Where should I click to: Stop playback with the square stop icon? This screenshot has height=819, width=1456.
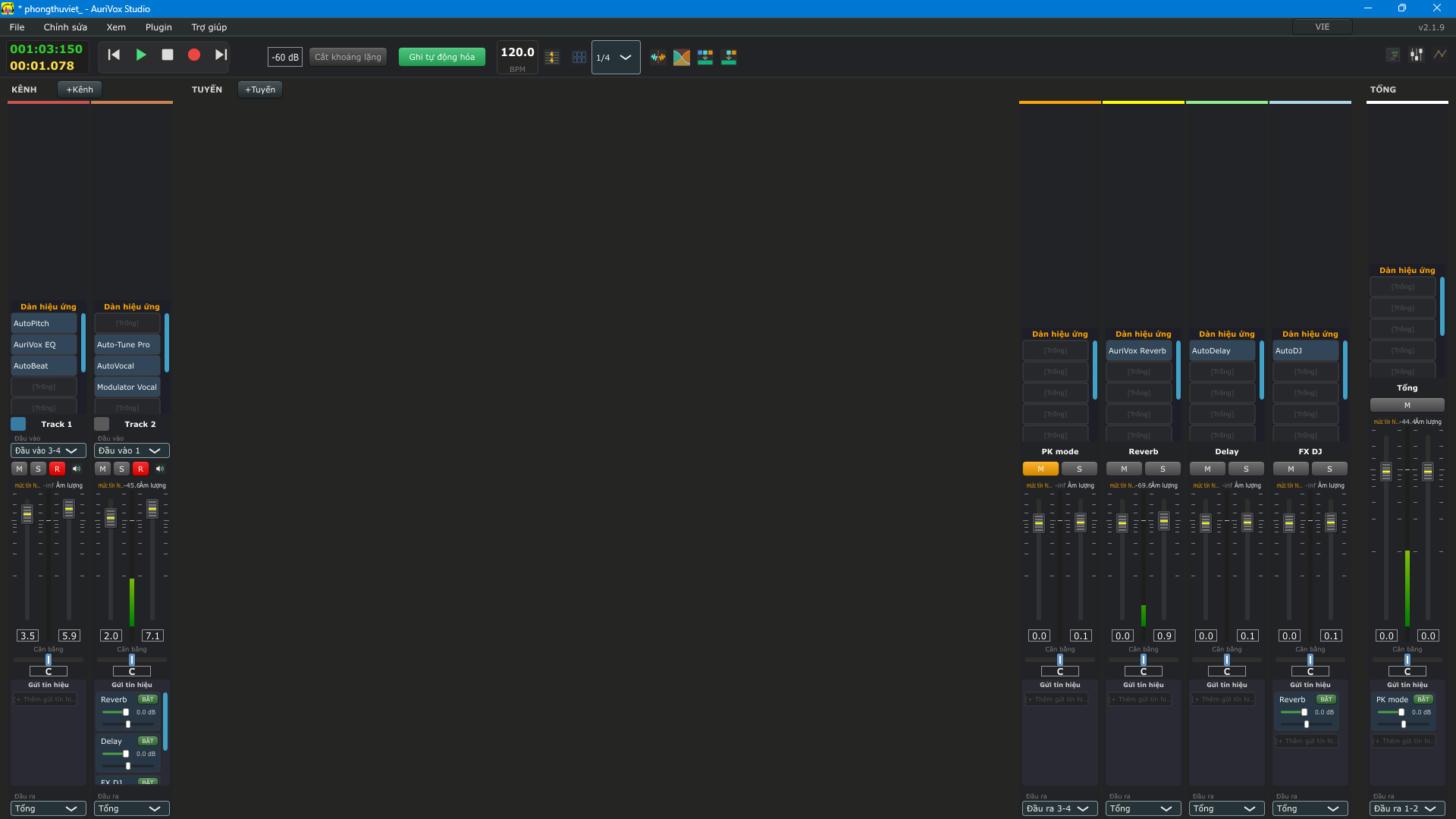tap(168, 55)
